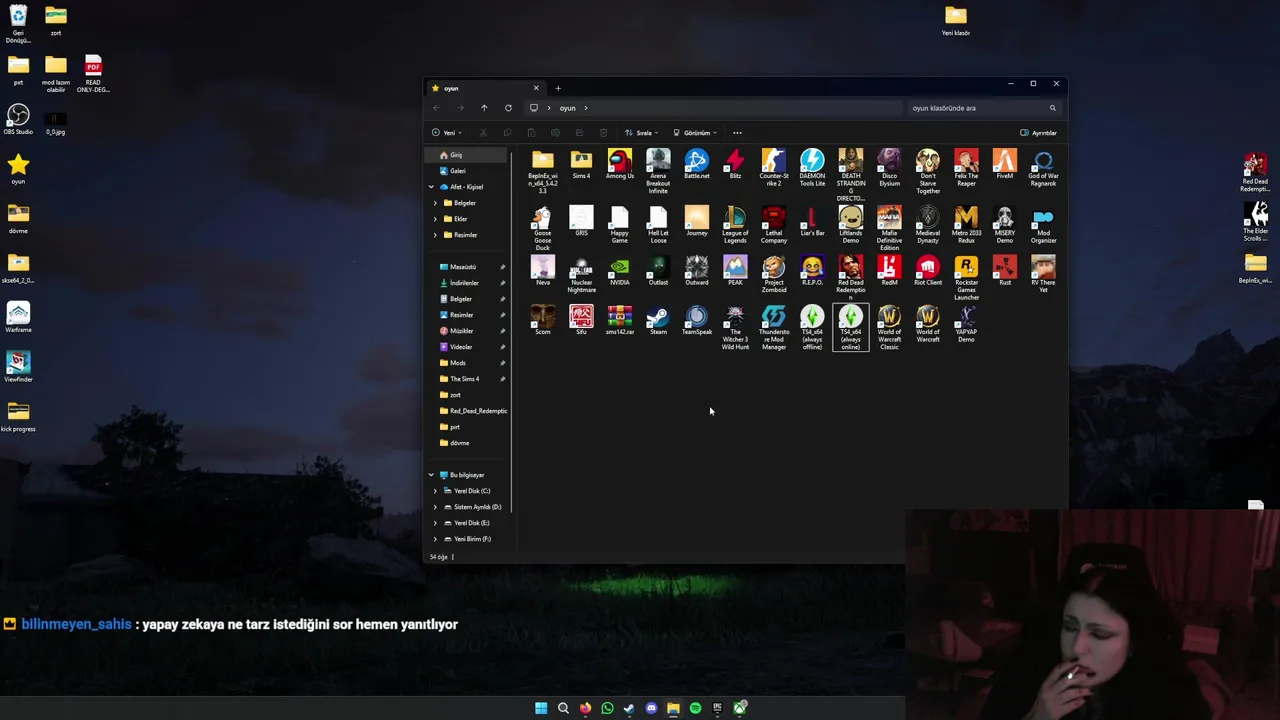Add a new Explorer tab
The width and height of the screenshot is (1280, 720).
click(x=558, y=88)
